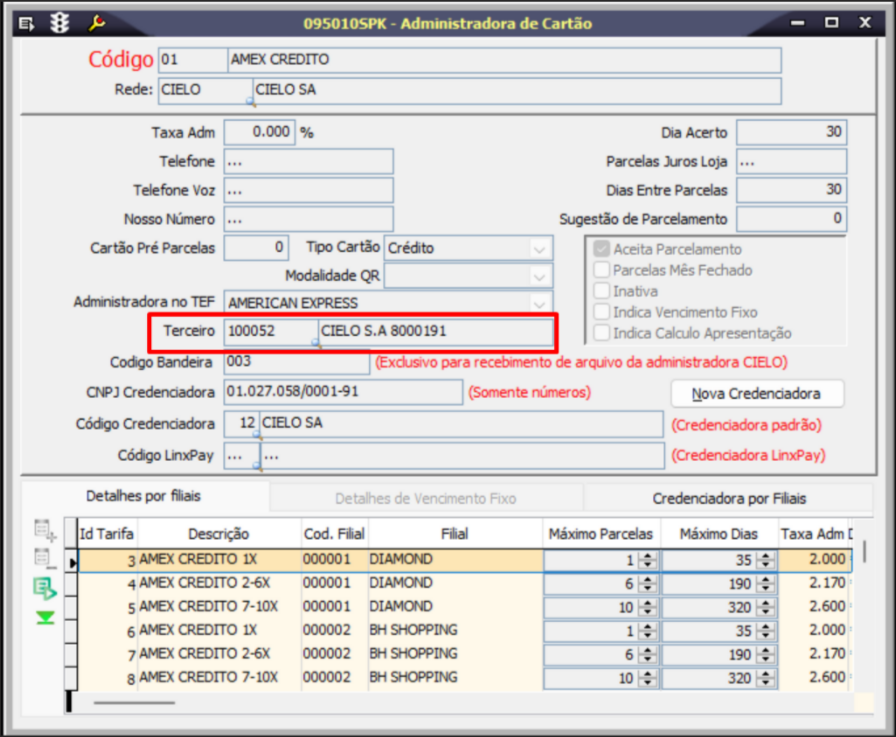This screenshot has height=737, width=896.
Task: Click the Descrição column header
Action: pyautogui.click(x=218, y=534)
